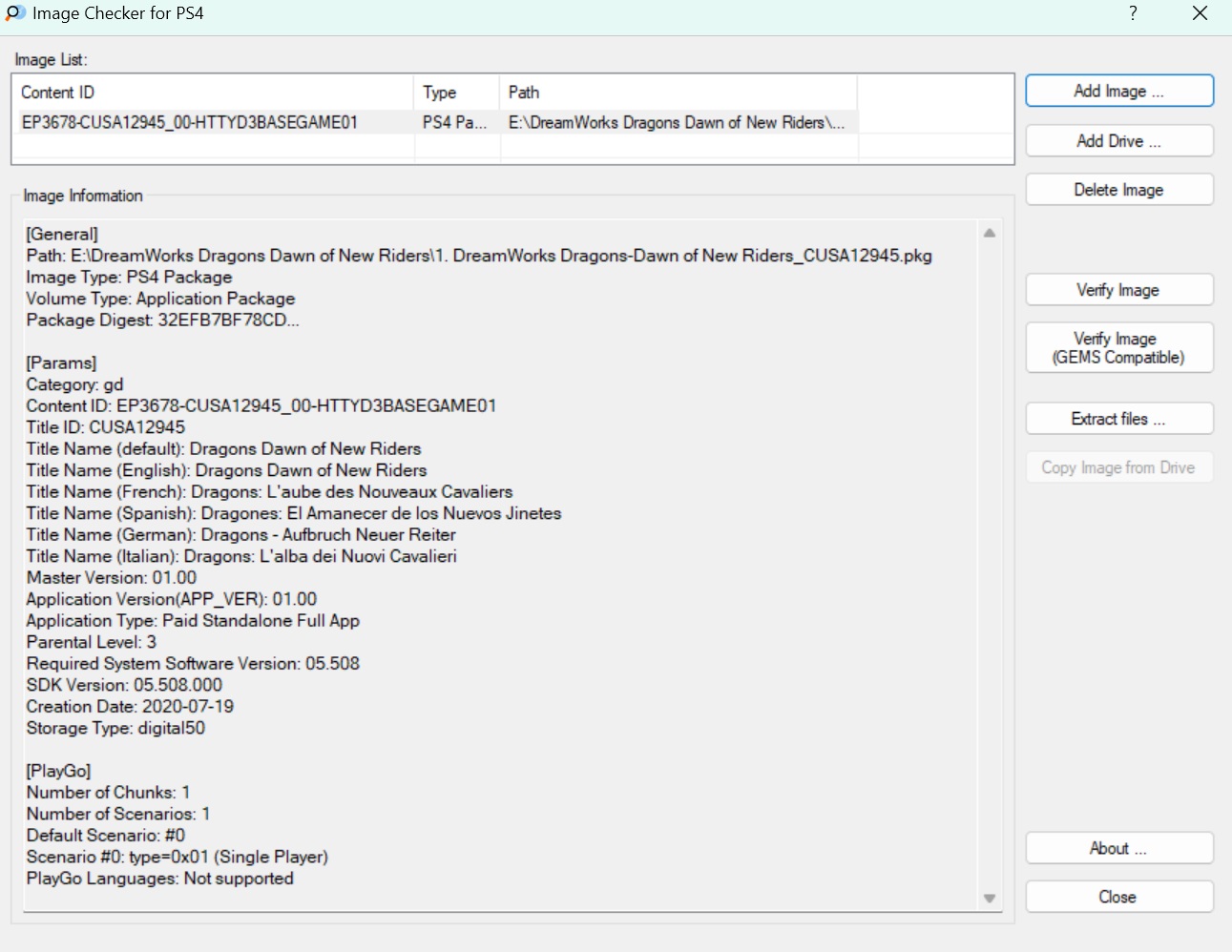The height and width of the screenshot is (952, 1232).
Task: Click the Image Checker app icon in title bar
Action: tap(14, 13)
